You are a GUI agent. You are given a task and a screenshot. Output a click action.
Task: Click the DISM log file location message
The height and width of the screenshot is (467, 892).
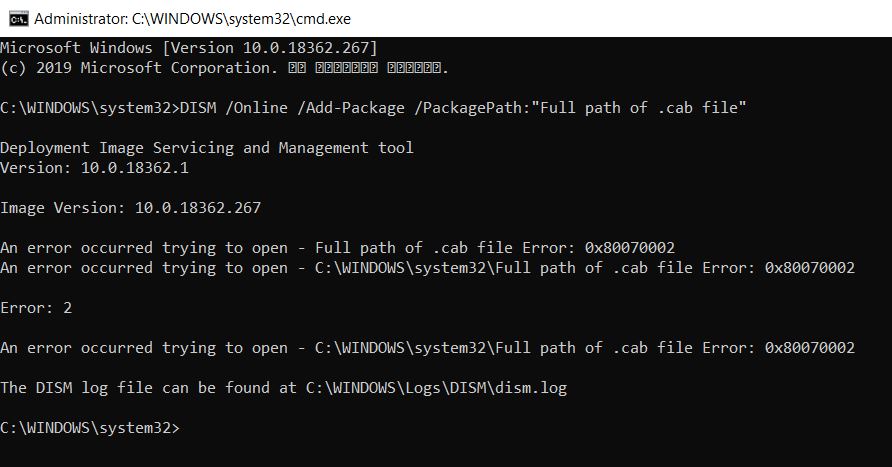pos(283,388)
